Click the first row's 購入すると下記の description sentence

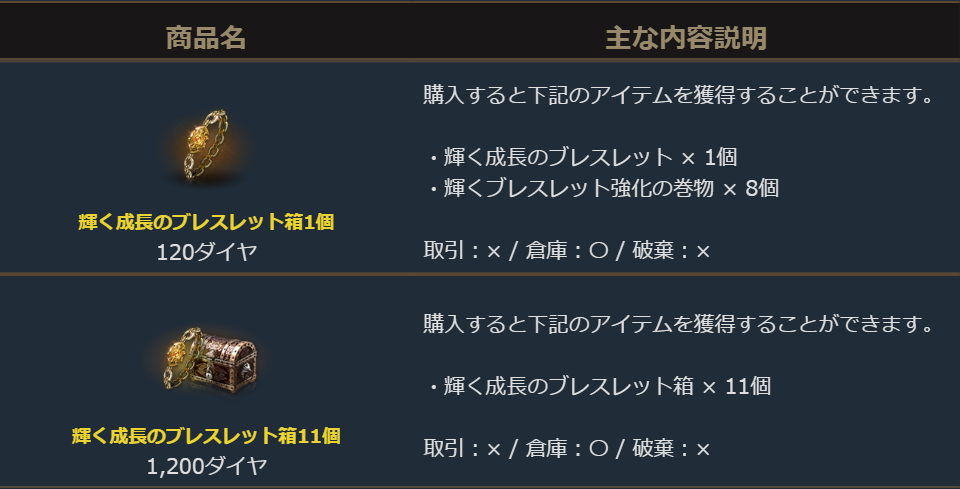(678, 96)
